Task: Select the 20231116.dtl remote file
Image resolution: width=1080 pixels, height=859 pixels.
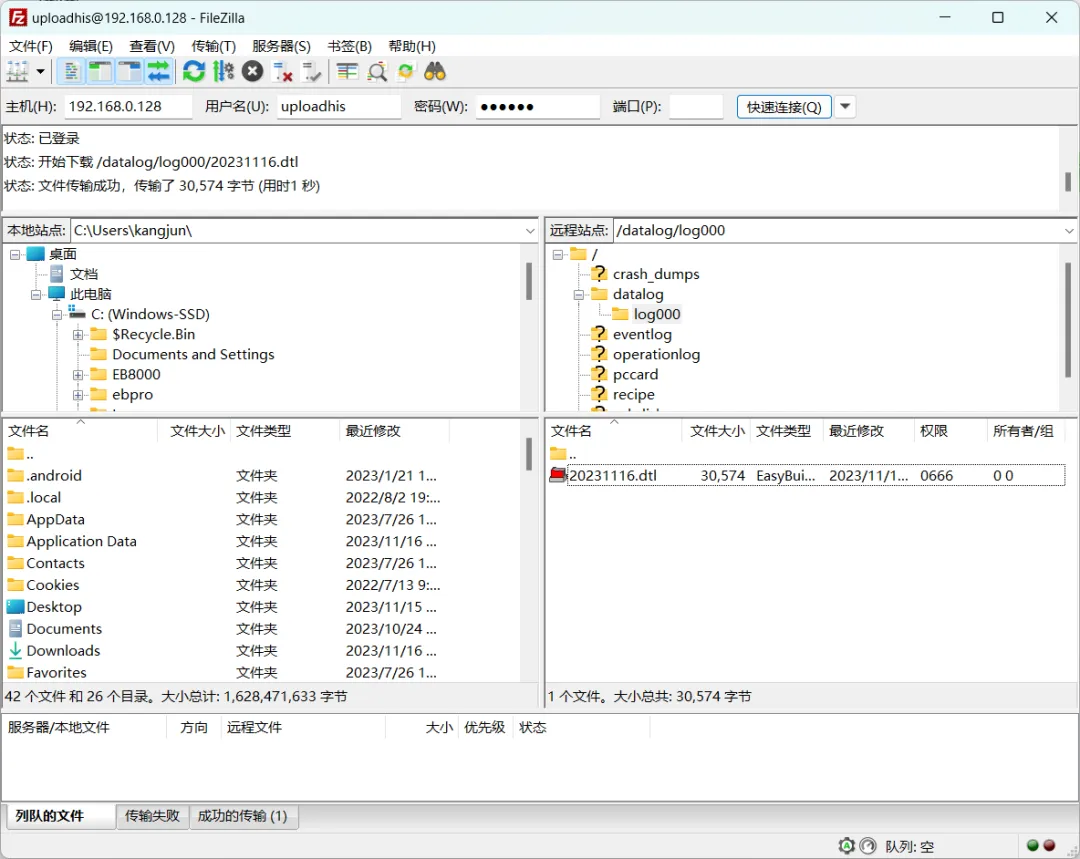Action: [x=807, y=475]
